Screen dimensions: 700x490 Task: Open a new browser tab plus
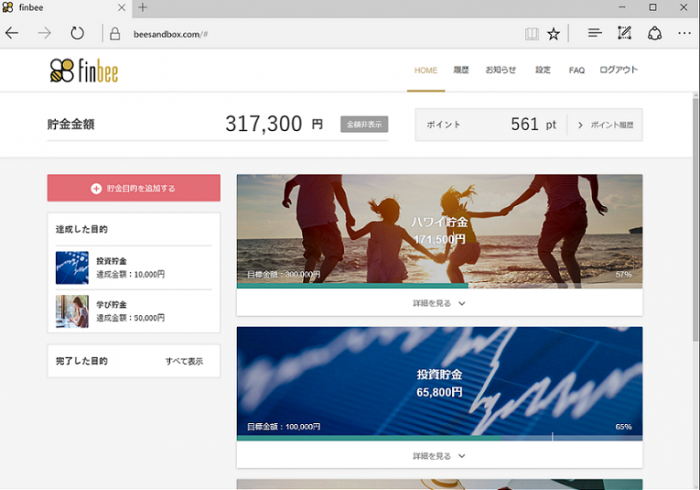coord(142,7)
